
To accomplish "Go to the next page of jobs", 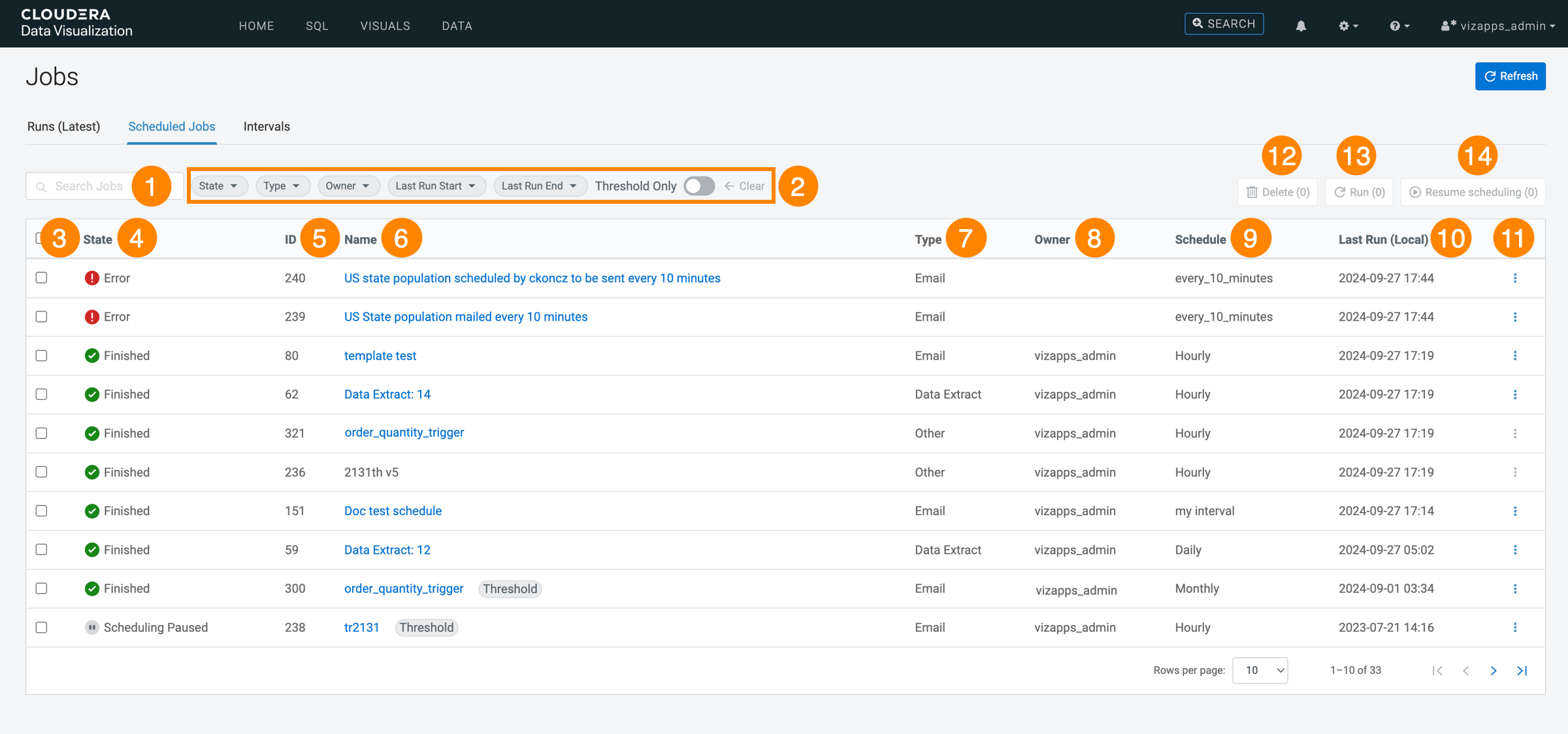I will 1494,671.
